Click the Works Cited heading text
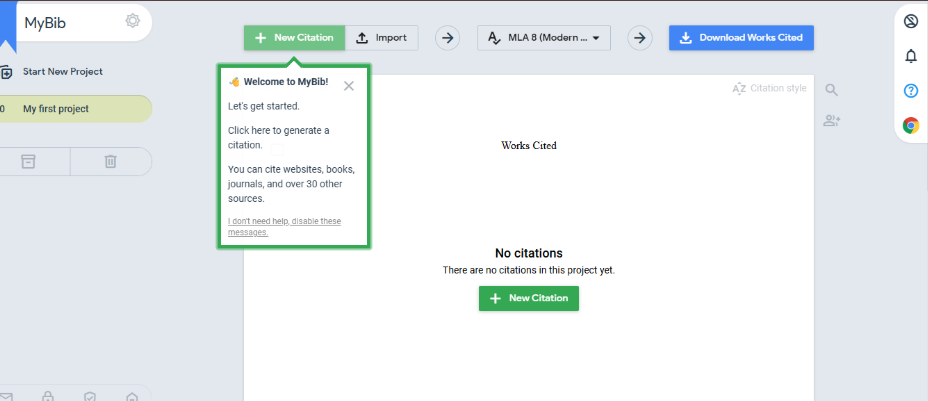The width and height of the screenshot is (928, 401). tap(529, 145)
